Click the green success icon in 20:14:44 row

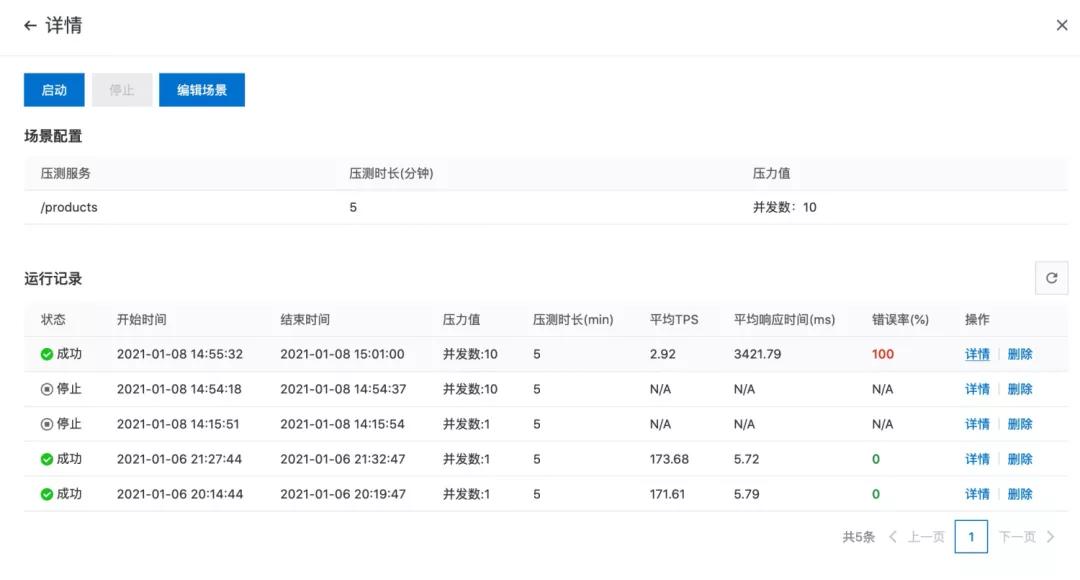47,494
